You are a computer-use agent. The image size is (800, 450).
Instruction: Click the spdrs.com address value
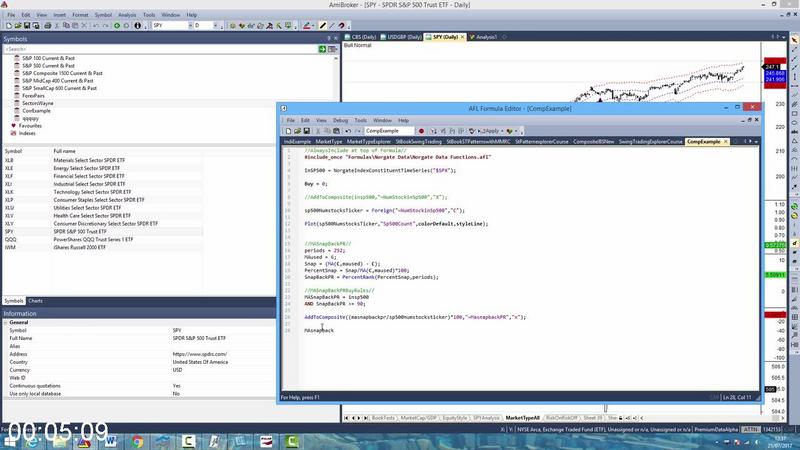[199, 354]
